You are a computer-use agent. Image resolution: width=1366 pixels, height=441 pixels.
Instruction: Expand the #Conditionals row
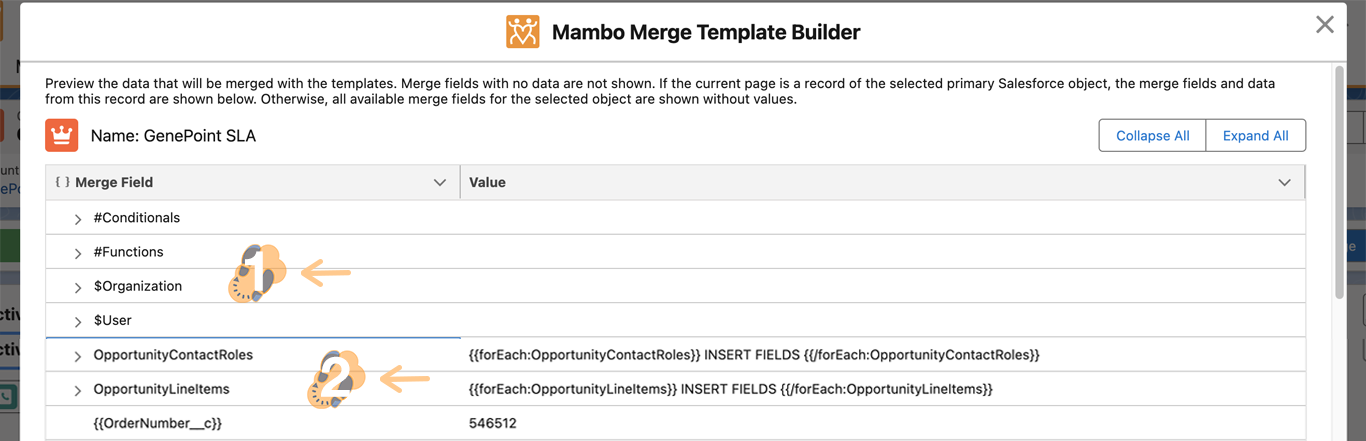(78, 219)
